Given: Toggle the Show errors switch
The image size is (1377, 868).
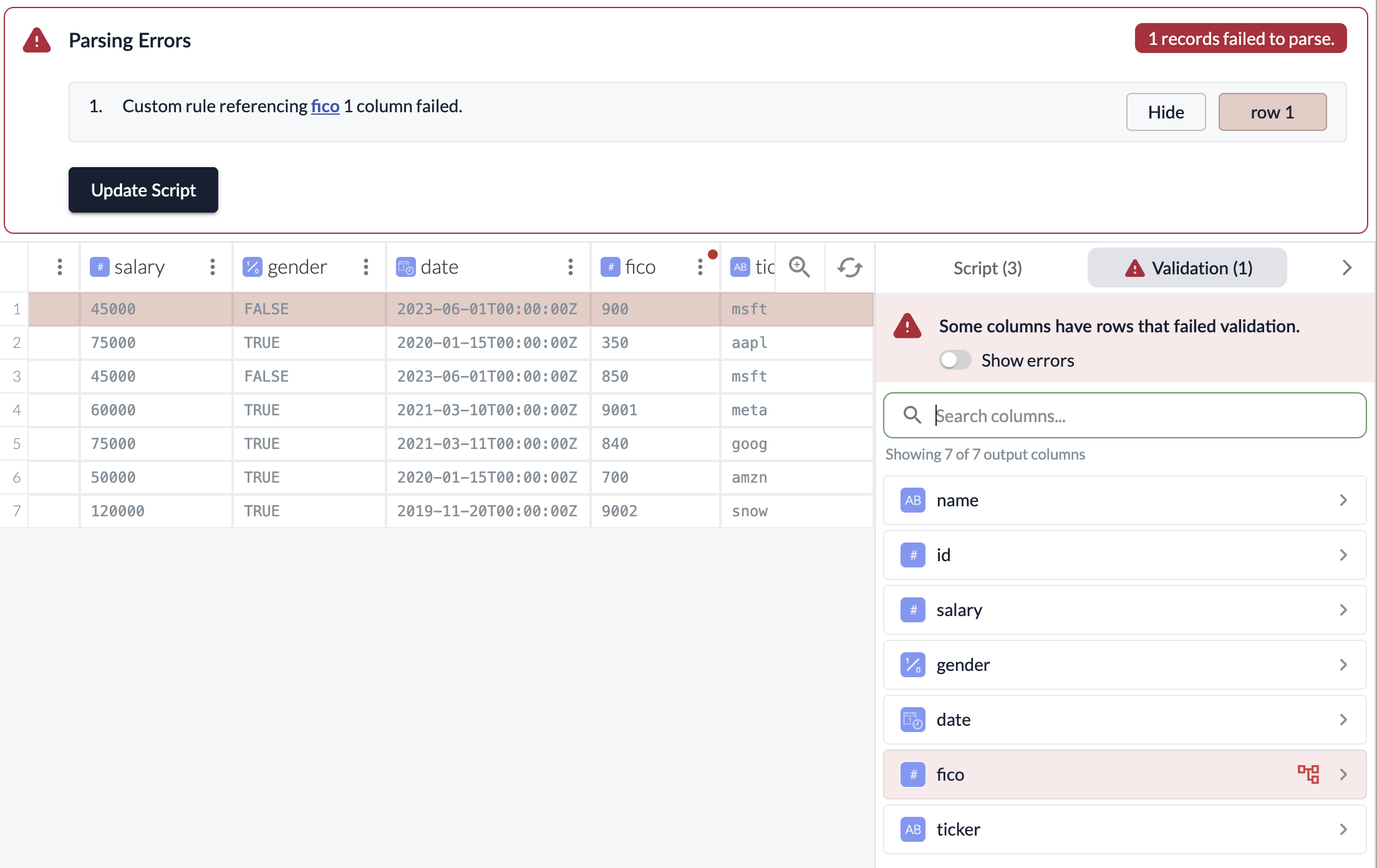Looking at the screenshot, I should tap(955, 360).
